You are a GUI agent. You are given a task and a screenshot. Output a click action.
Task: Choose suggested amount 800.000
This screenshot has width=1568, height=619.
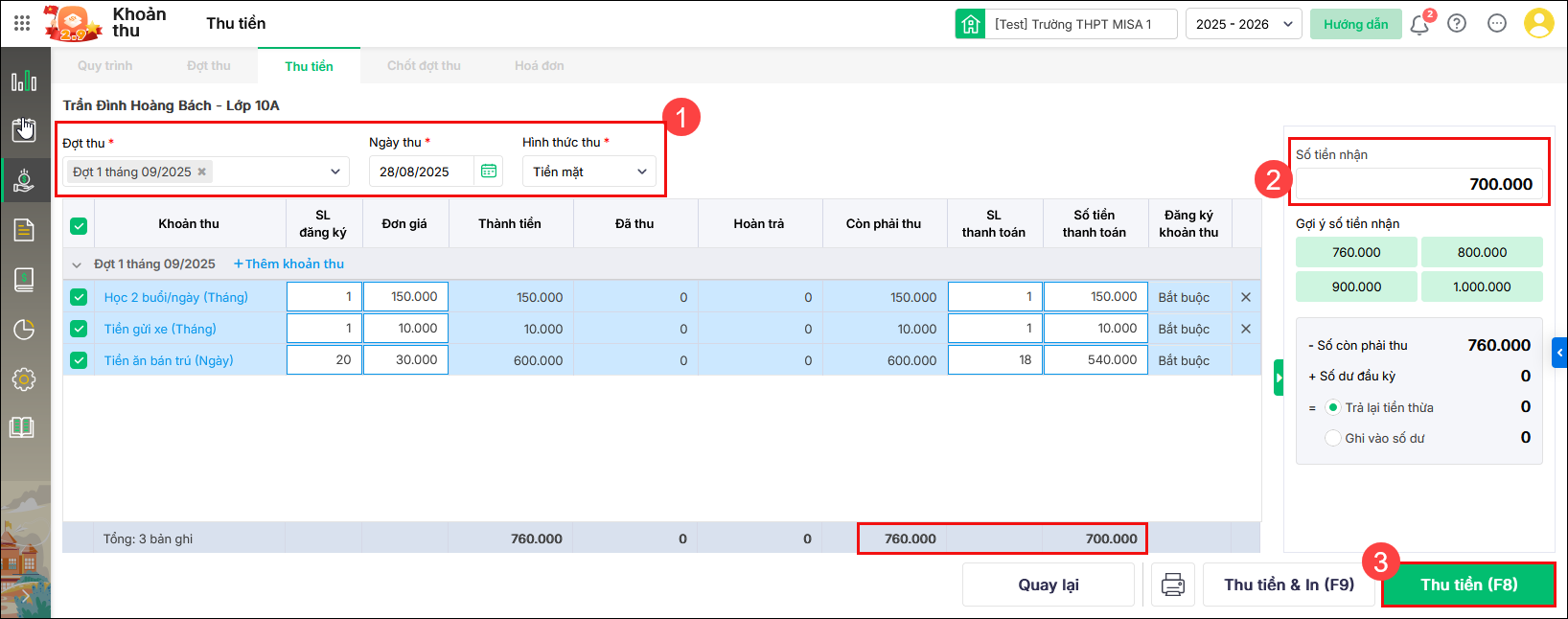click(1482, 252)
